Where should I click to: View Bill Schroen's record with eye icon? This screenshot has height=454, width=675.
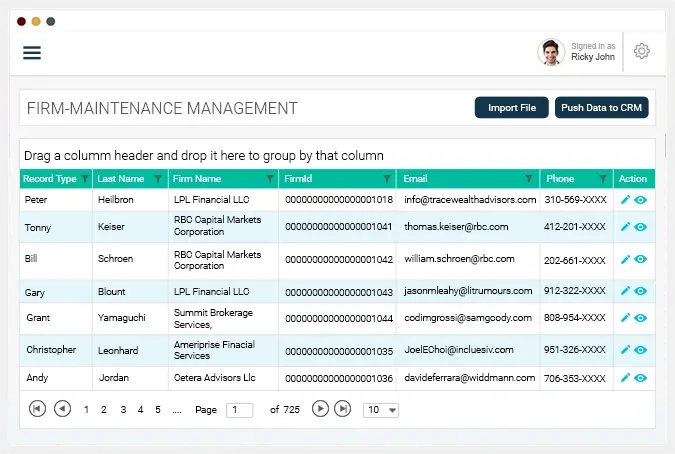641,259
